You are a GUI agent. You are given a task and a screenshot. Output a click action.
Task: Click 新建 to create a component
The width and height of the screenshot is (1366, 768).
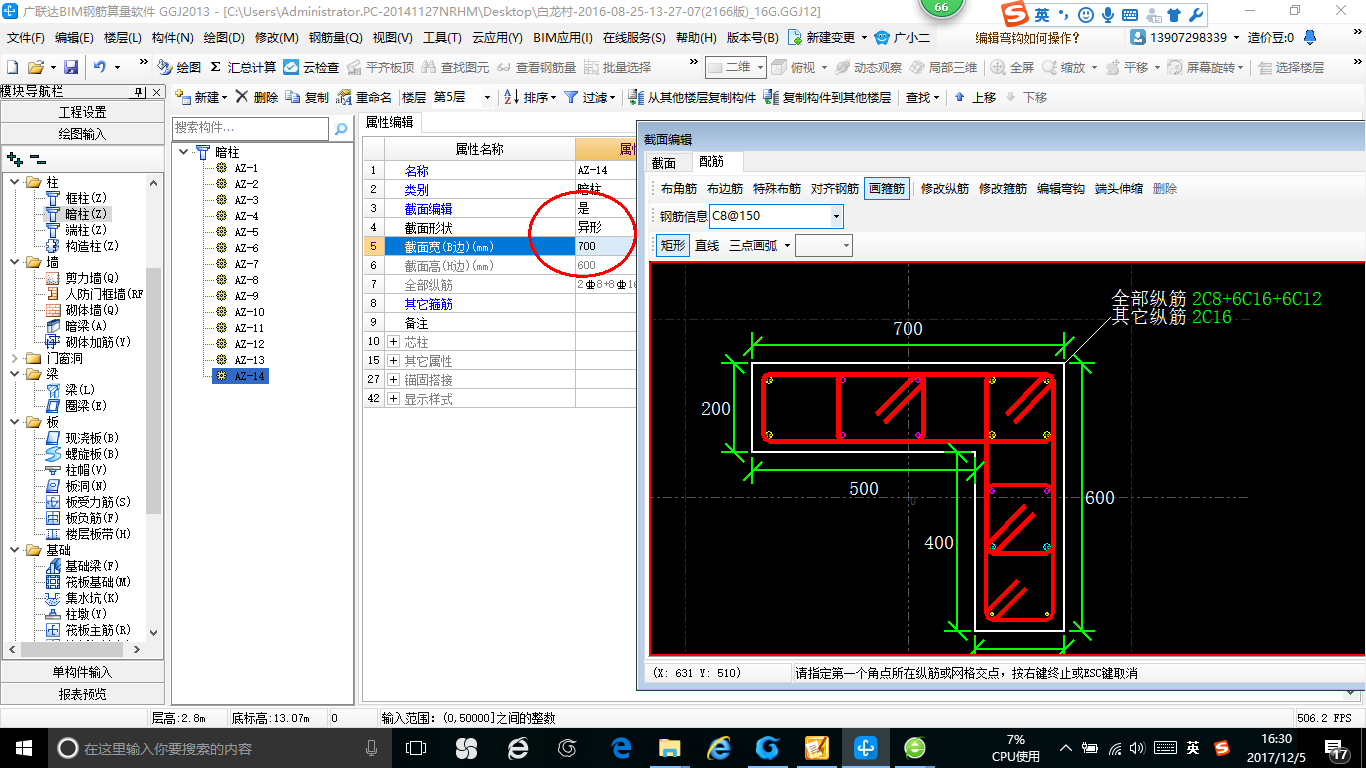tap(201, 97)
